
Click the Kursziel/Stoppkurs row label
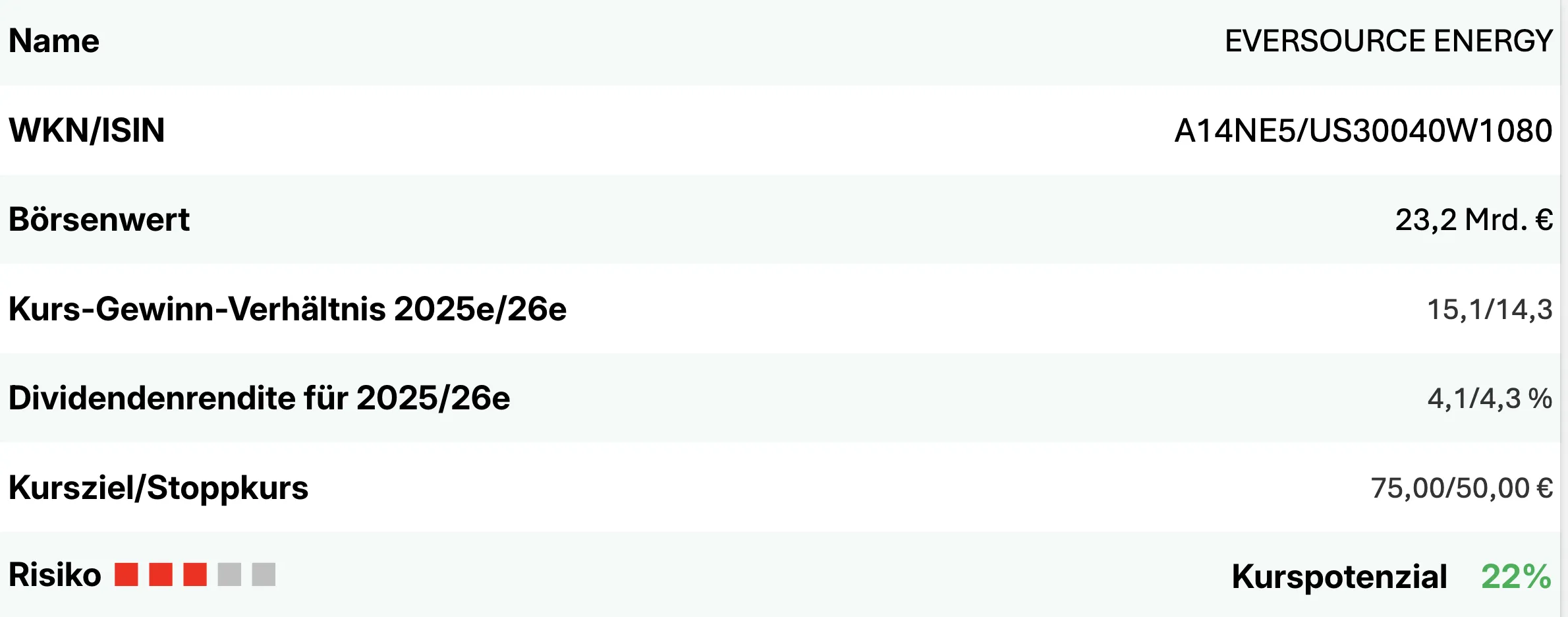[158, 488]
